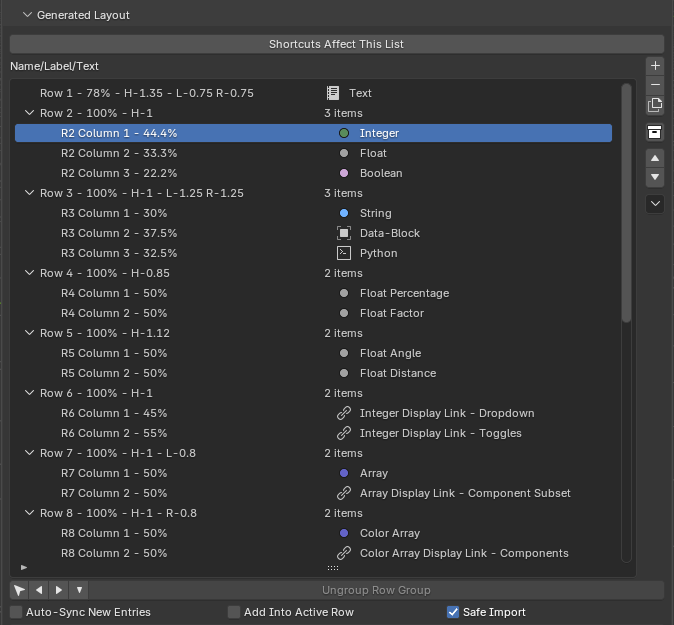Viewport: 674px width, 625px height.
Task: Move entry down with down arrow
Action: (x=655, y=177)
